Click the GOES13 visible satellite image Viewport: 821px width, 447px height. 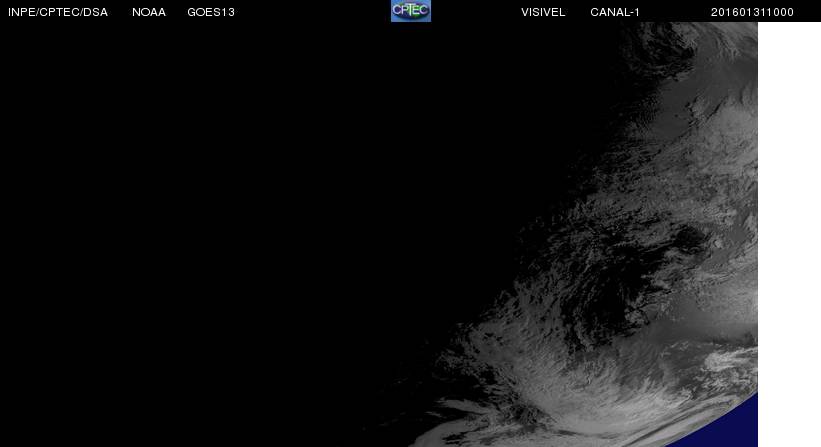(379, 234)
